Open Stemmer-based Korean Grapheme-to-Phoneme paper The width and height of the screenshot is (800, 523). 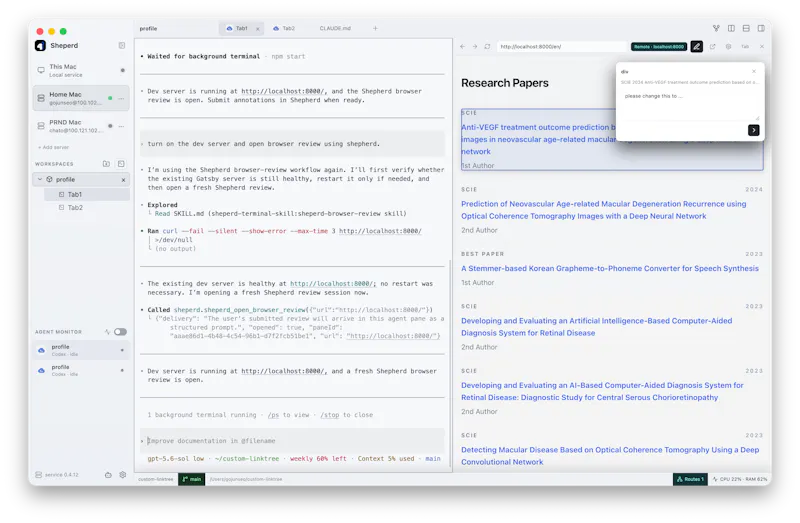point(610,268)
